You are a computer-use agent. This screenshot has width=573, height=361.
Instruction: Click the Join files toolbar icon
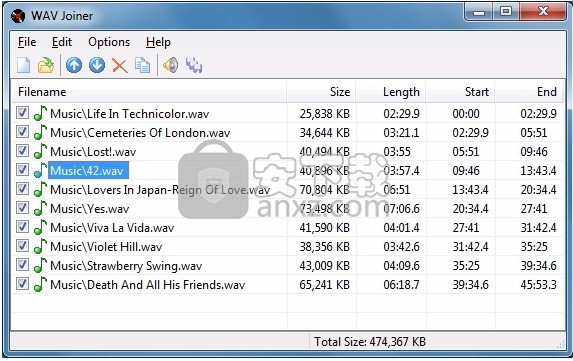pos(194,65)
